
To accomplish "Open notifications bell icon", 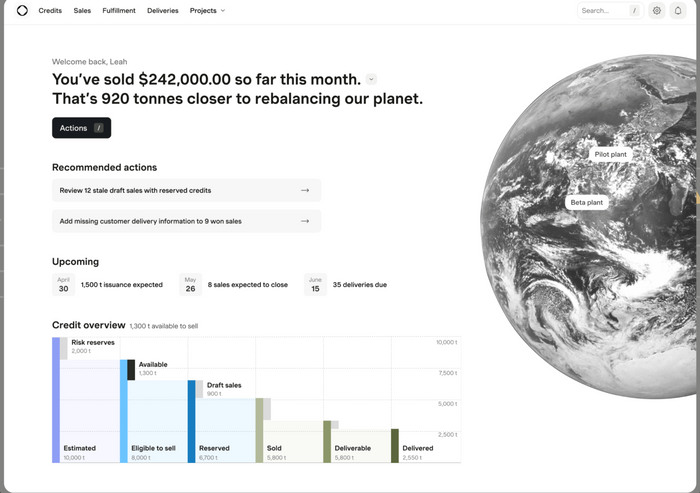I will pos(678,11).
